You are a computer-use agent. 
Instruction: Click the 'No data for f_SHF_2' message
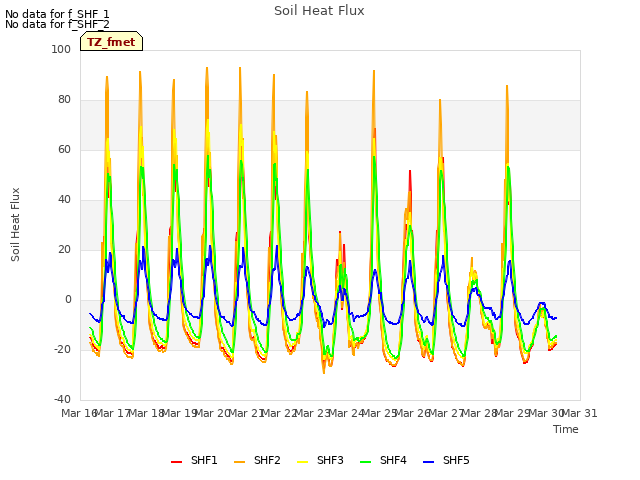tap(57, 24)
